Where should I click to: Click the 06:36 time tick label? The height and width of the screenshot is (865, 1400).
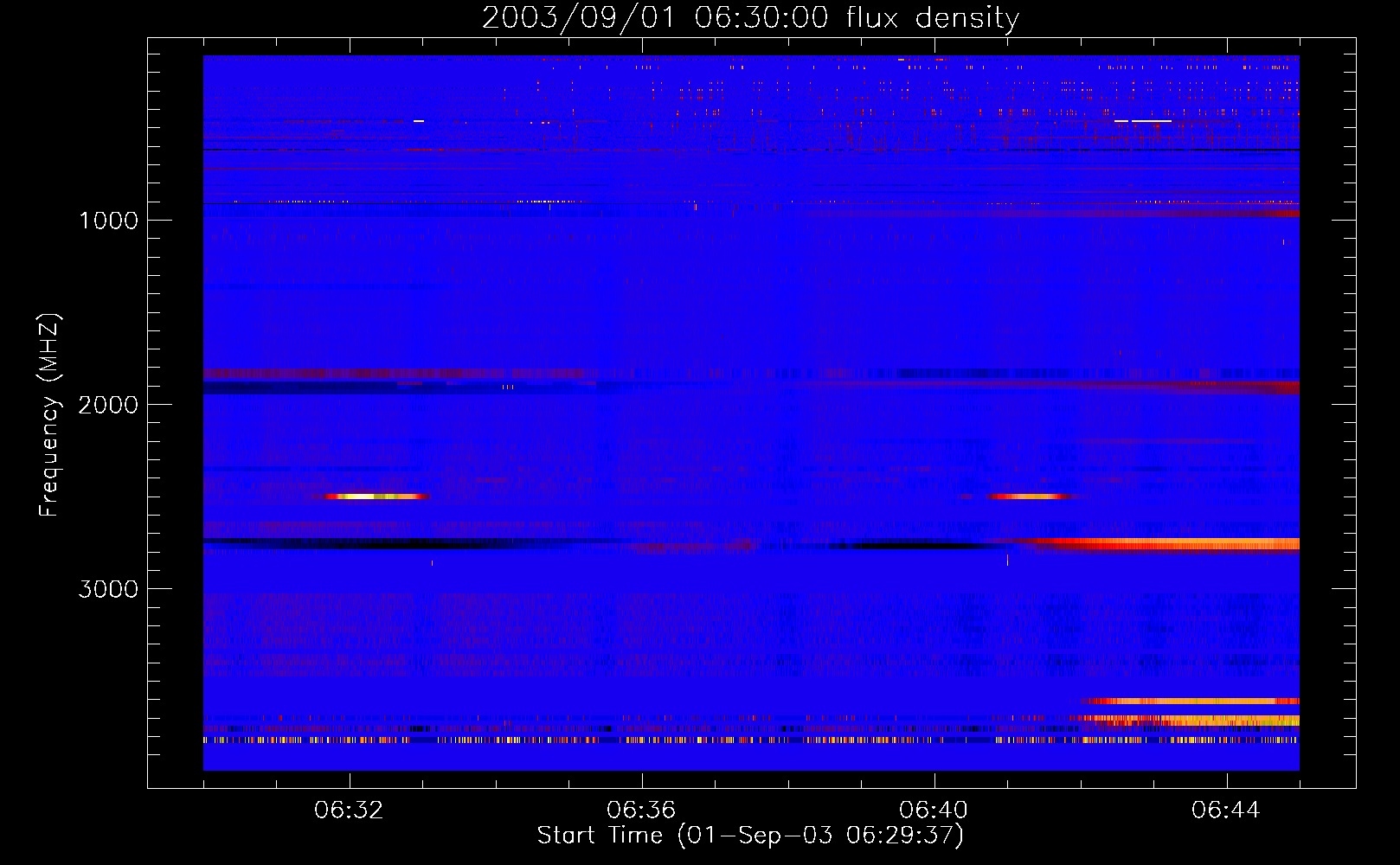[642, 811]
